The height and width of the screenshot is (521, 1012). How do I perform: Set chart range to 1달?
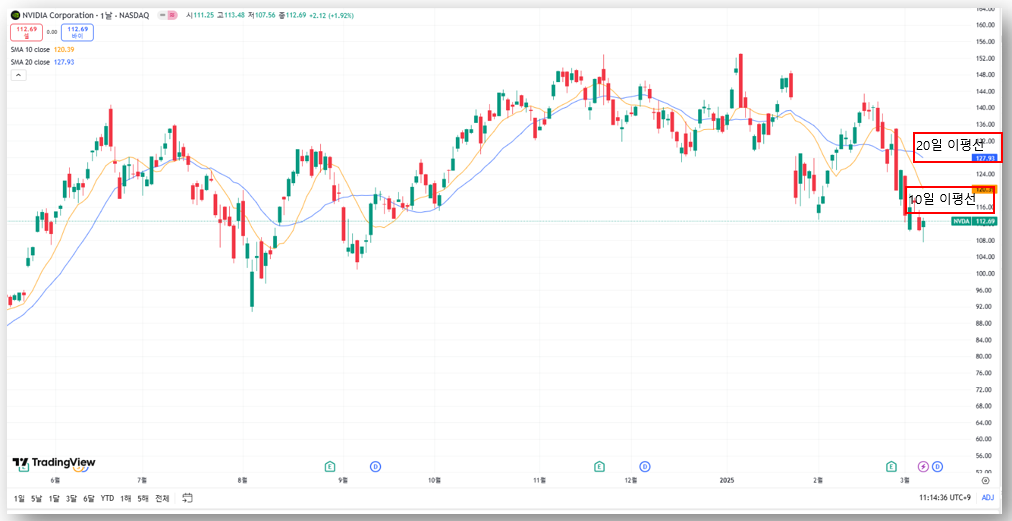(54, 498)
